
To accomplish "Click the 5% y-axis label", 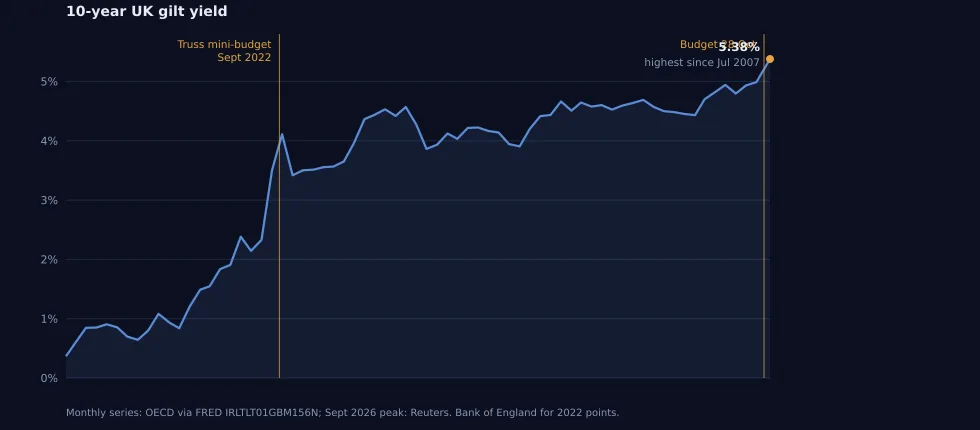I will 49,82.
